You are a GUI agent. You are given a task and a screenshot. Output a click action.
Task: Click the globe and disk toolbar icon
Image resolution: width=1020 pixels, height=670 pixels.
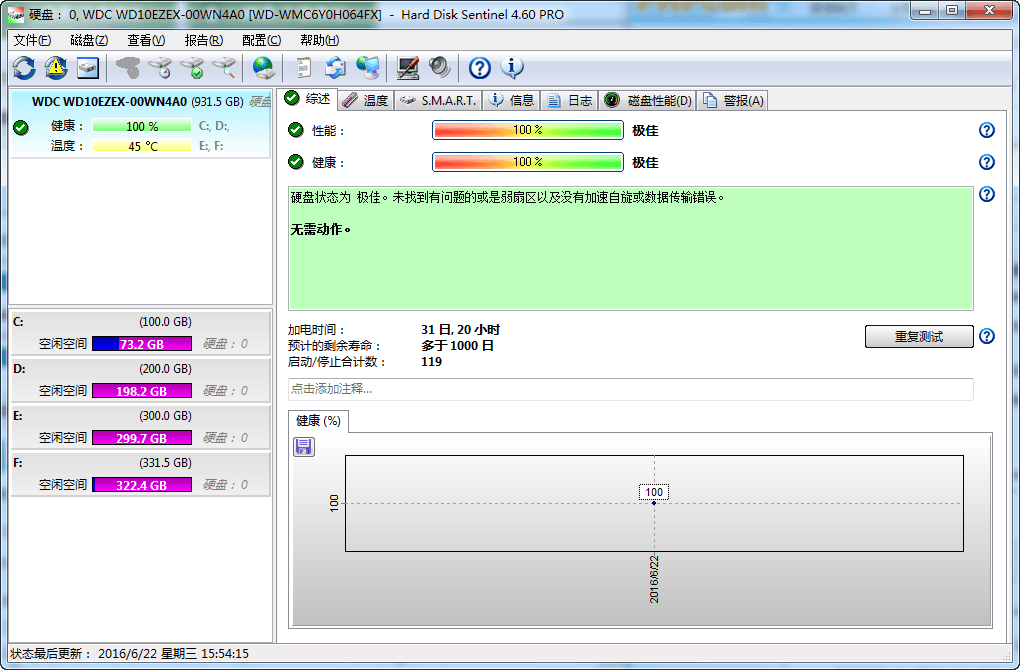point(263,68)
